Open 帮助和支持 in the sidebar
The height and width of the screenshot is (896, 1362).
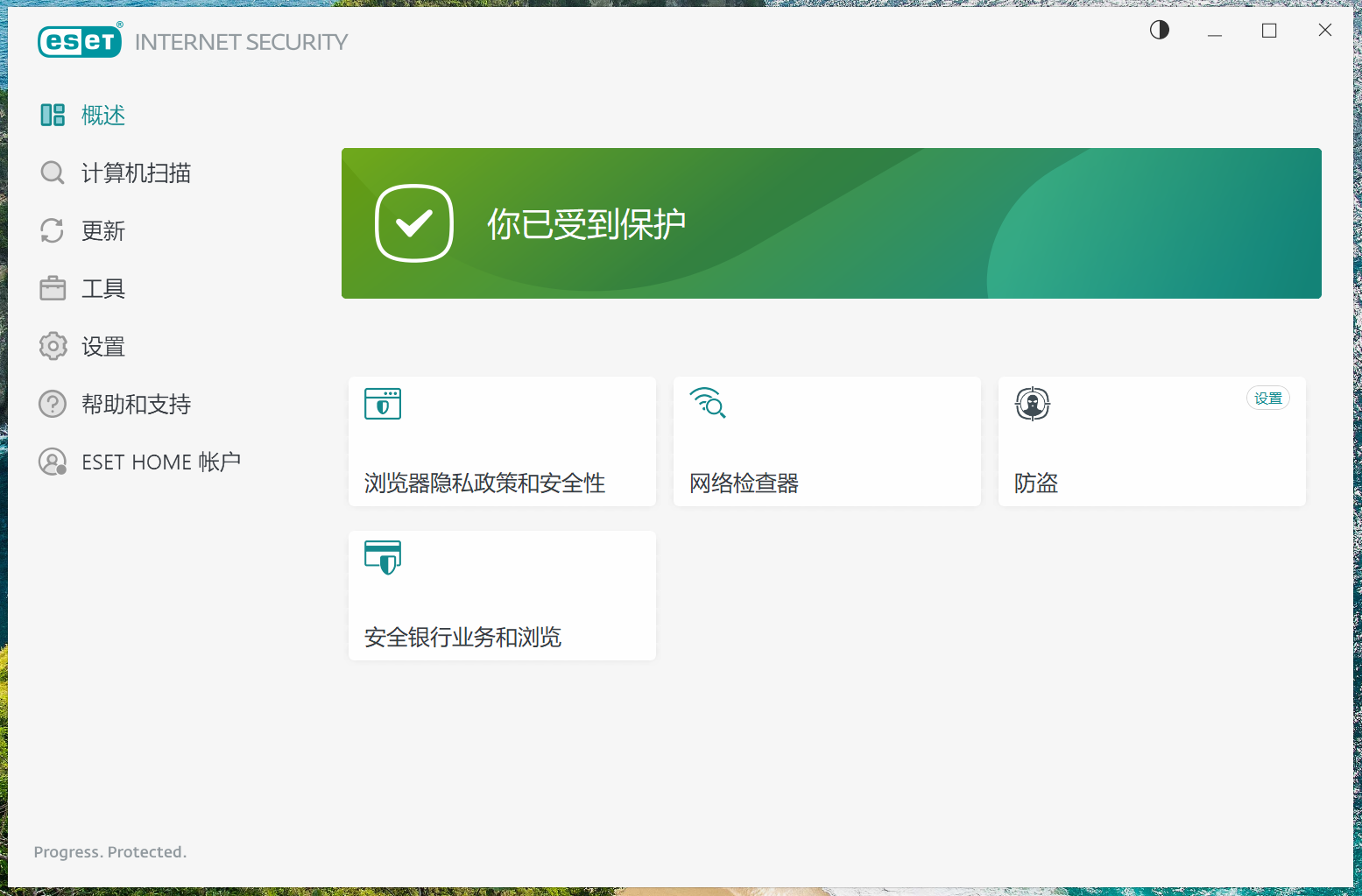coord(136,404)
